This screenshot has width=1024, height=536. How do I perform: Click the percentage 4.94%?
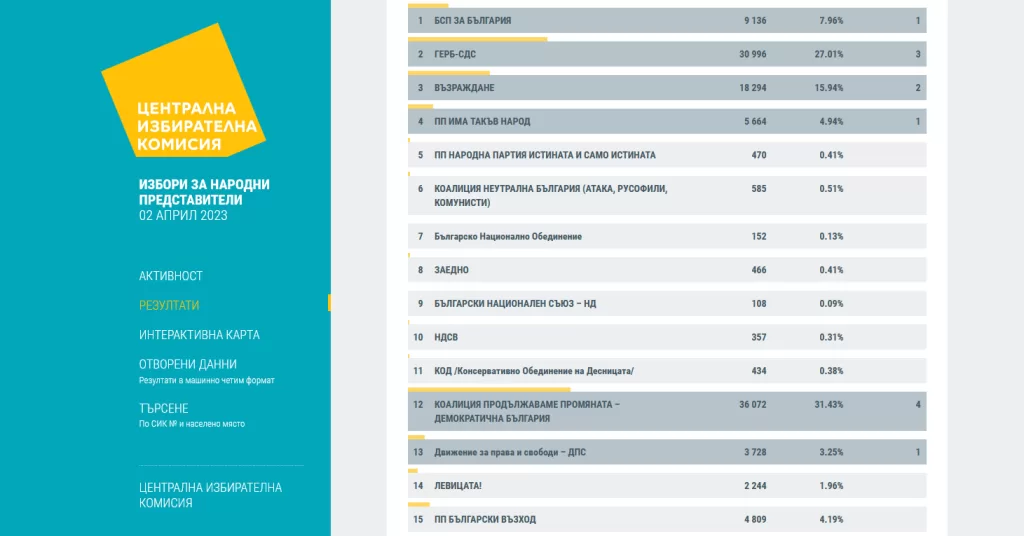[831, 121]
